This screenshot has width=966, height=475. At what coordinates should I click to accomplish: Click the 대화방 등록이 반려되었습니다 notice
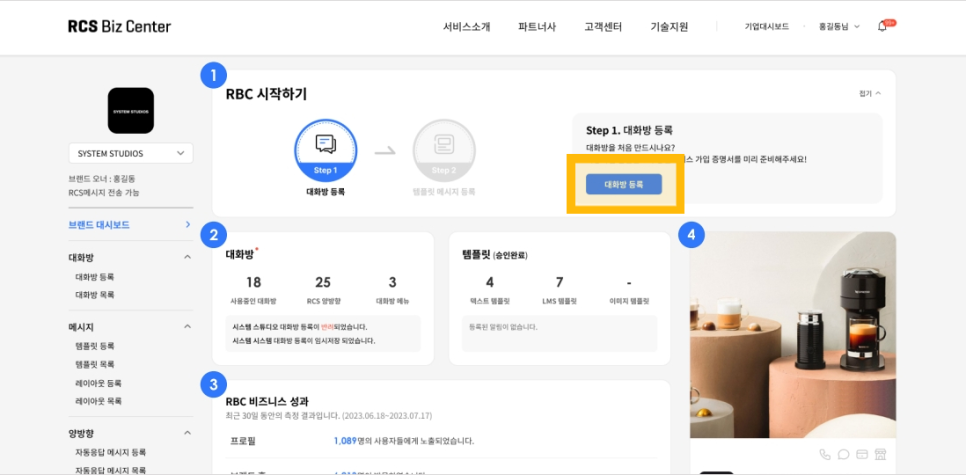tap(300, 327)
